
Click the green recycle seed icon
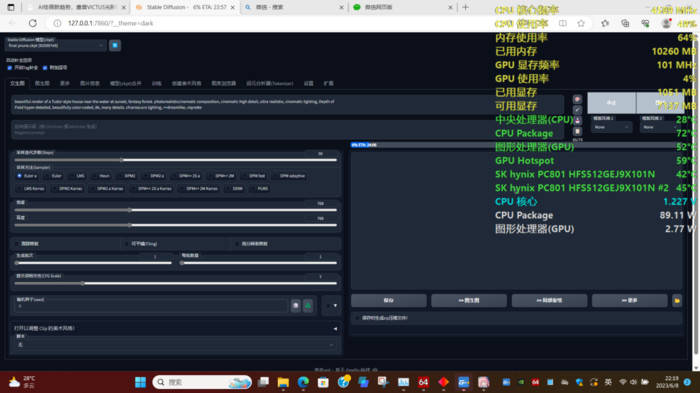pos(308,305)
